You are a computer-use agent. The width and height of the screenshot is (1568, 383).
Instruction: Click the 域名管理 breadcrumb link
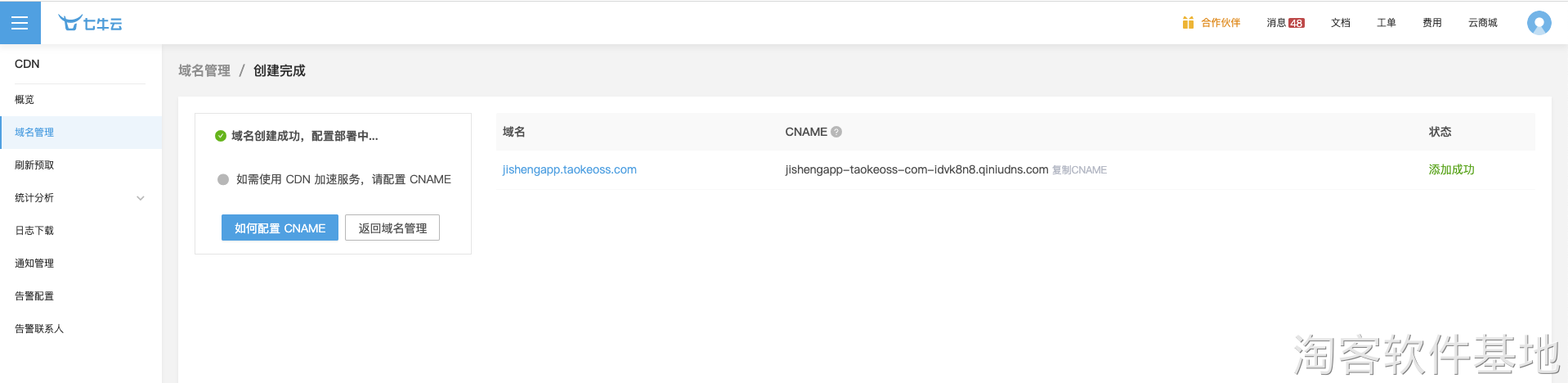[x=204, y=70]
